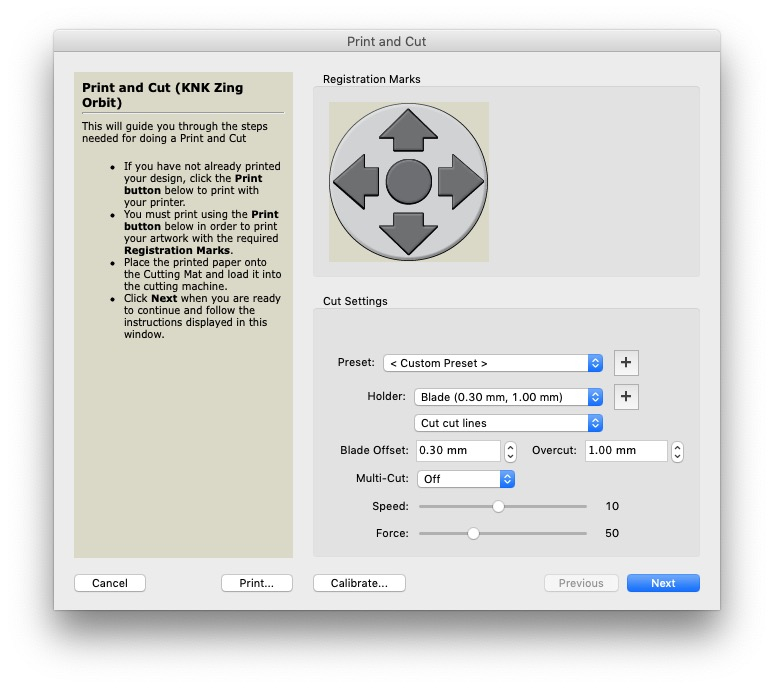
Task: Click the center circle of the direction pad
Action: click(408, 182)
